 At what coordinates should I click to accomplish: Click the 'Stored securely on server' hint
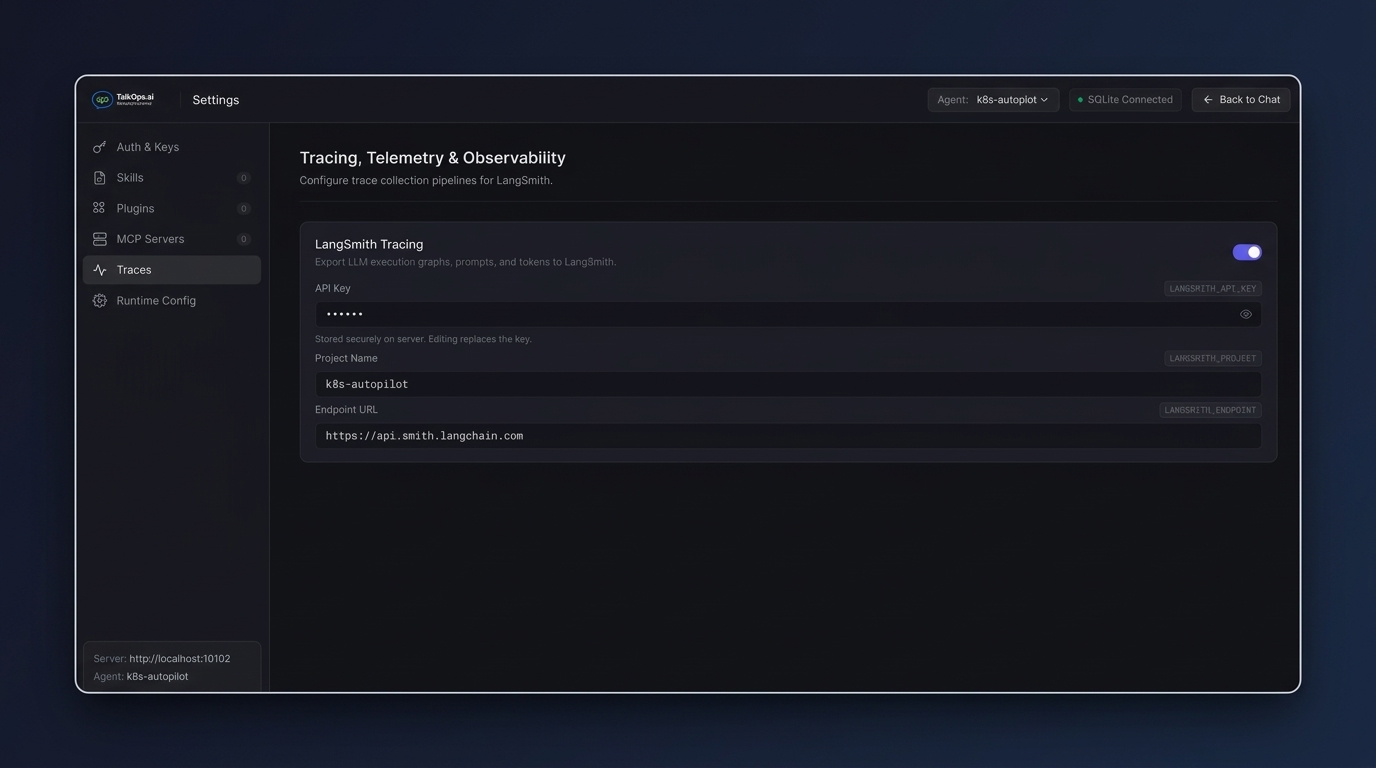tap(423, 339)
